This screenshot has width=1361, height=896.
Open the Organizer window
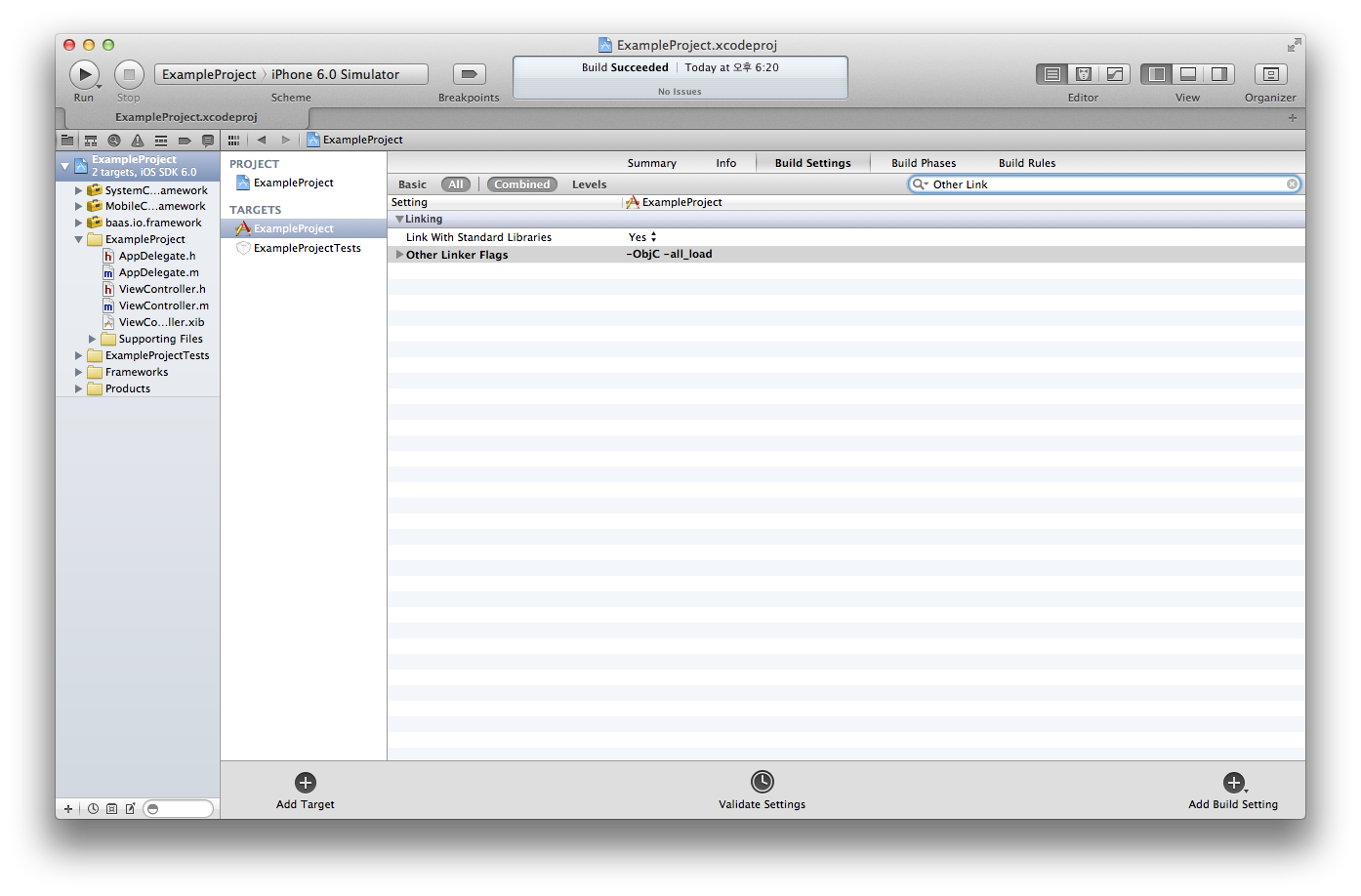click(1271, 74)
